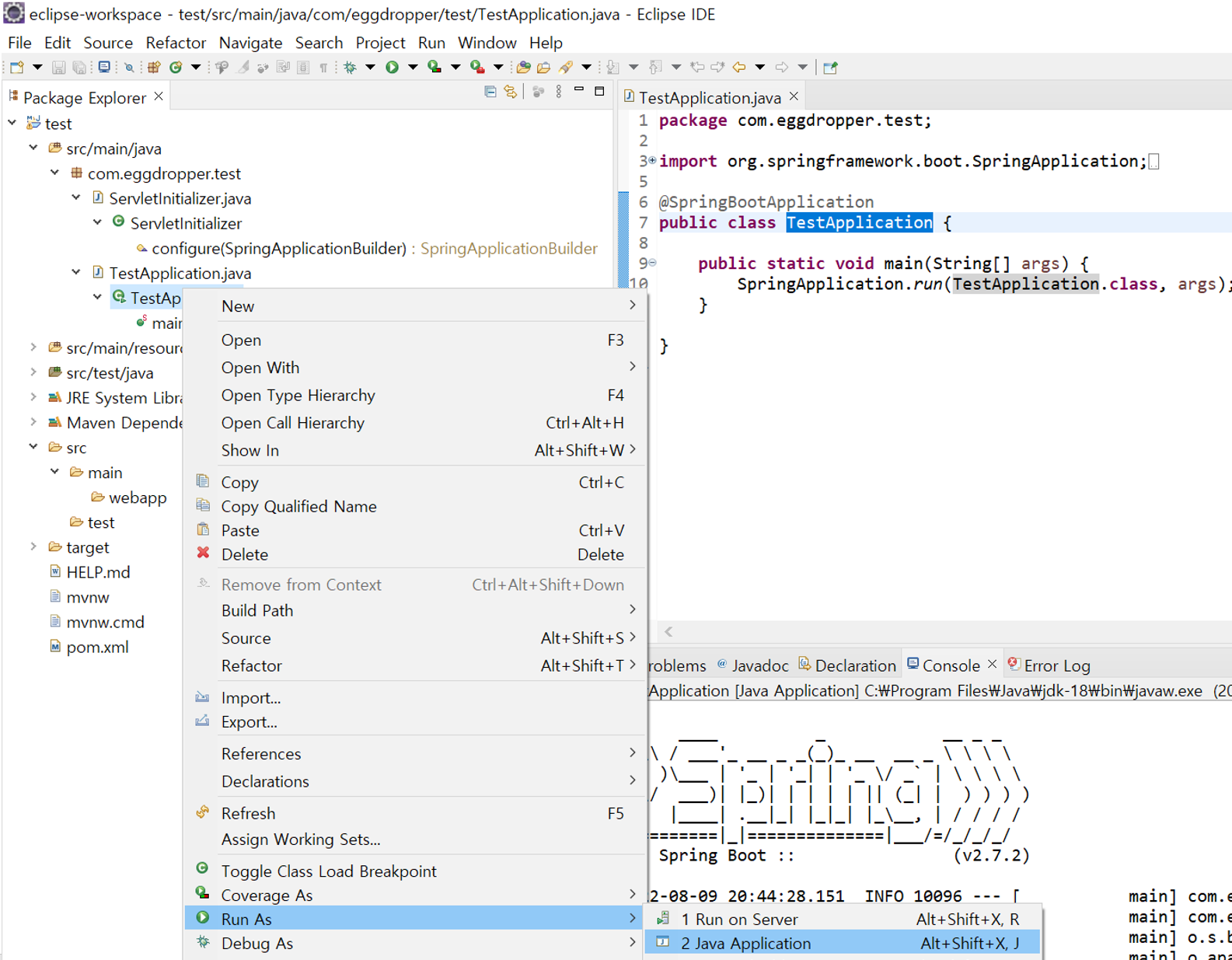This screenshot has width=1232, height=960.
Task: Click the New file toolbar icon
Action: click(17, 68)
